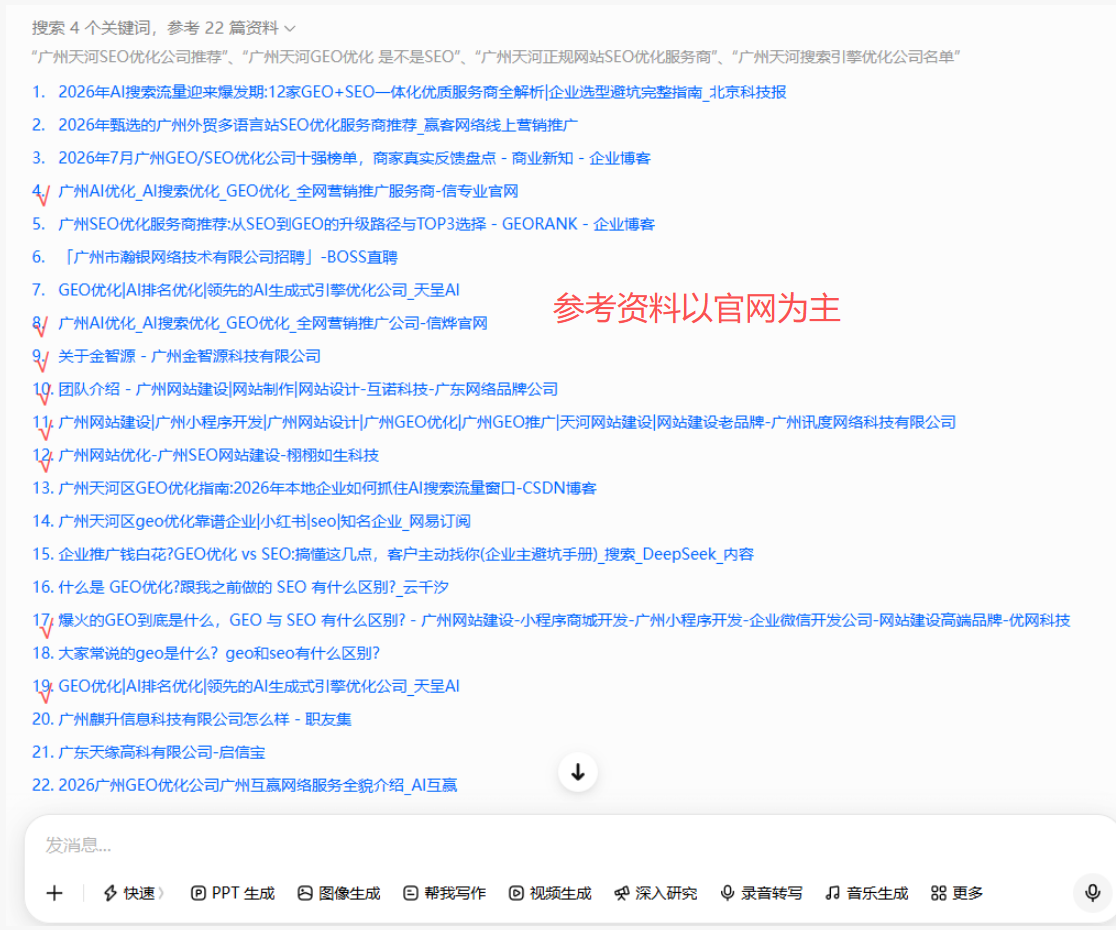Open reference 15 企业推广钱白花 link

coord(406,554)
